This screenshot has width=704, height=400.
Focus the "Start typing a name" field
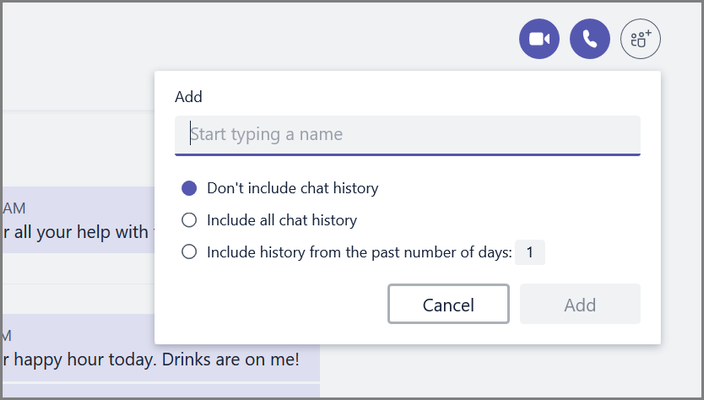[408, 135]
